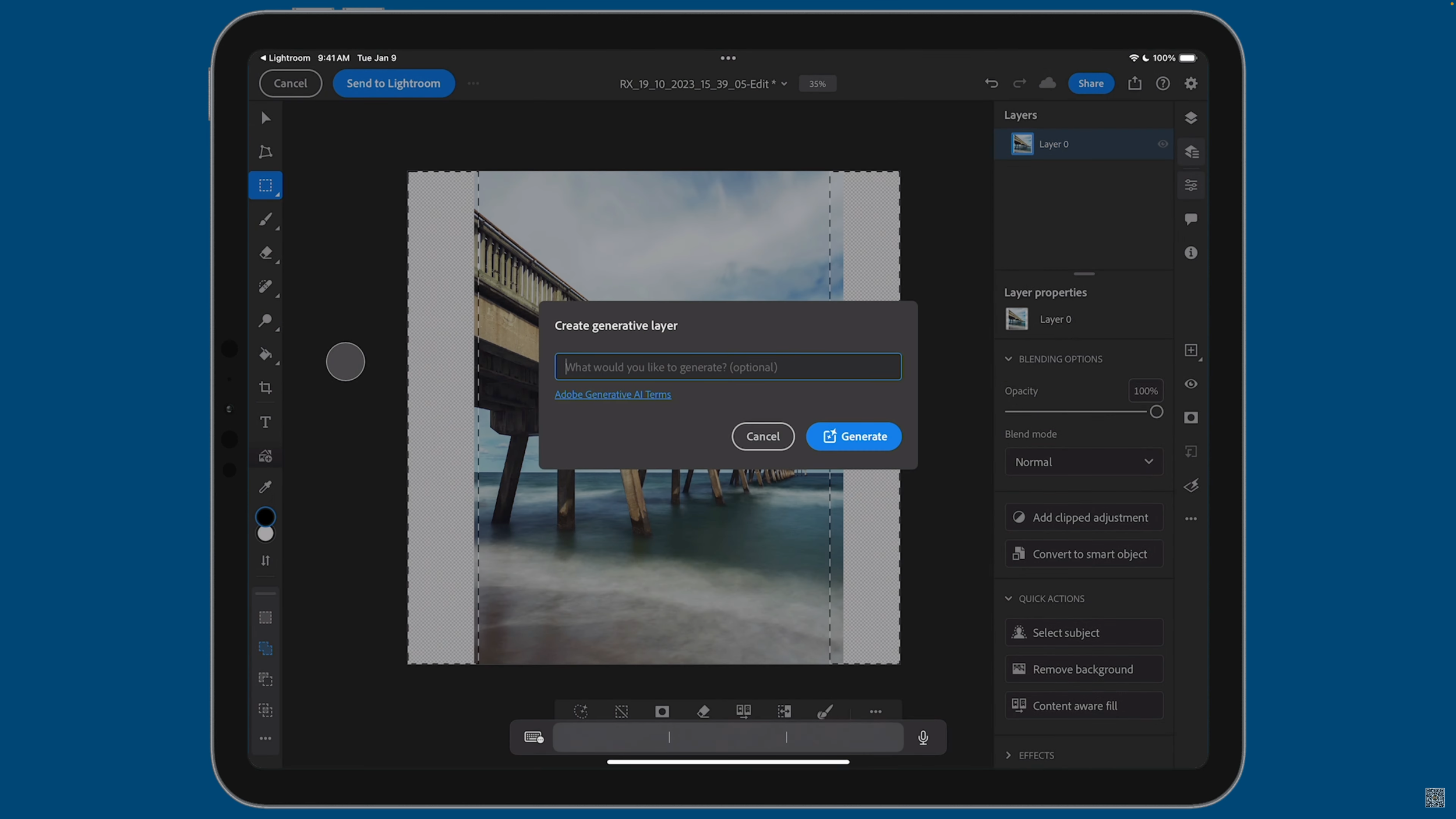Viewport: 1456px width, 819px height.
Task: Pick the Eyedropper tool
Action: point(266,487)
